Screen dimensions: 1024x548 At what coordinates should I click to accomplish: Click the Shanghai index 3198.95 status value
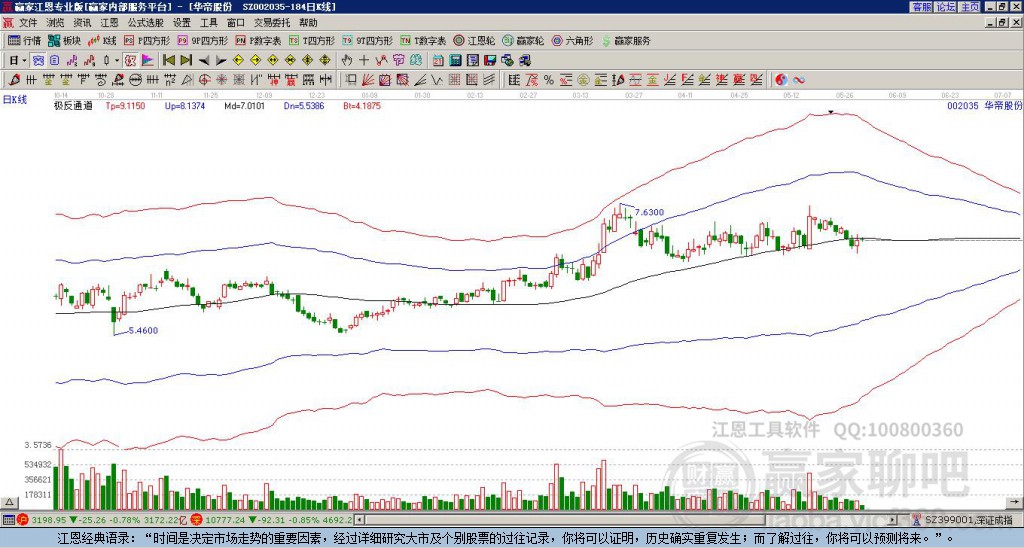point(49,520)
